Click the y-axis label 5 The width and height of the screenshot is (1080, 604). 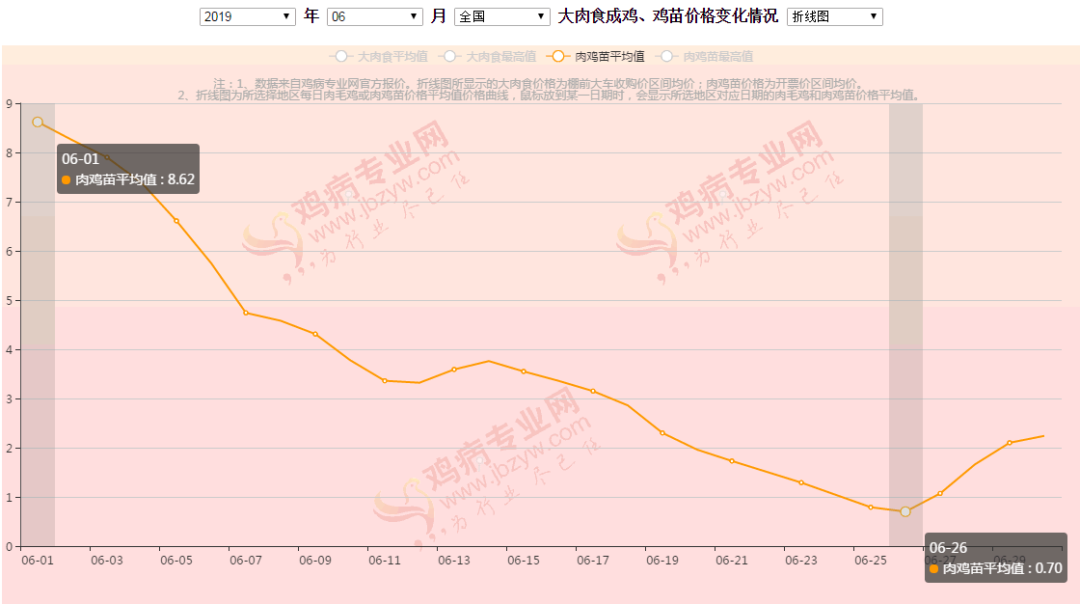tap(9, 301)
